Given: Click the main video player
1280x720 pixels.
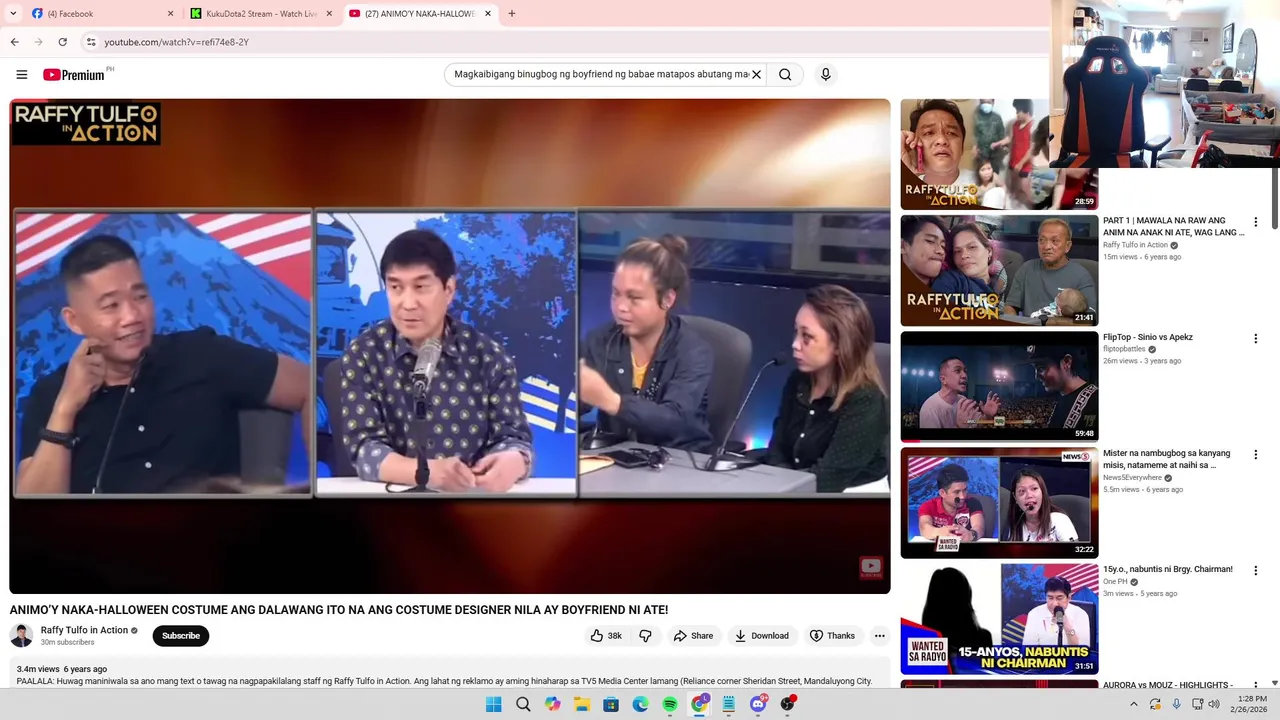Looking at the screenshot, I should coord(450,346).
